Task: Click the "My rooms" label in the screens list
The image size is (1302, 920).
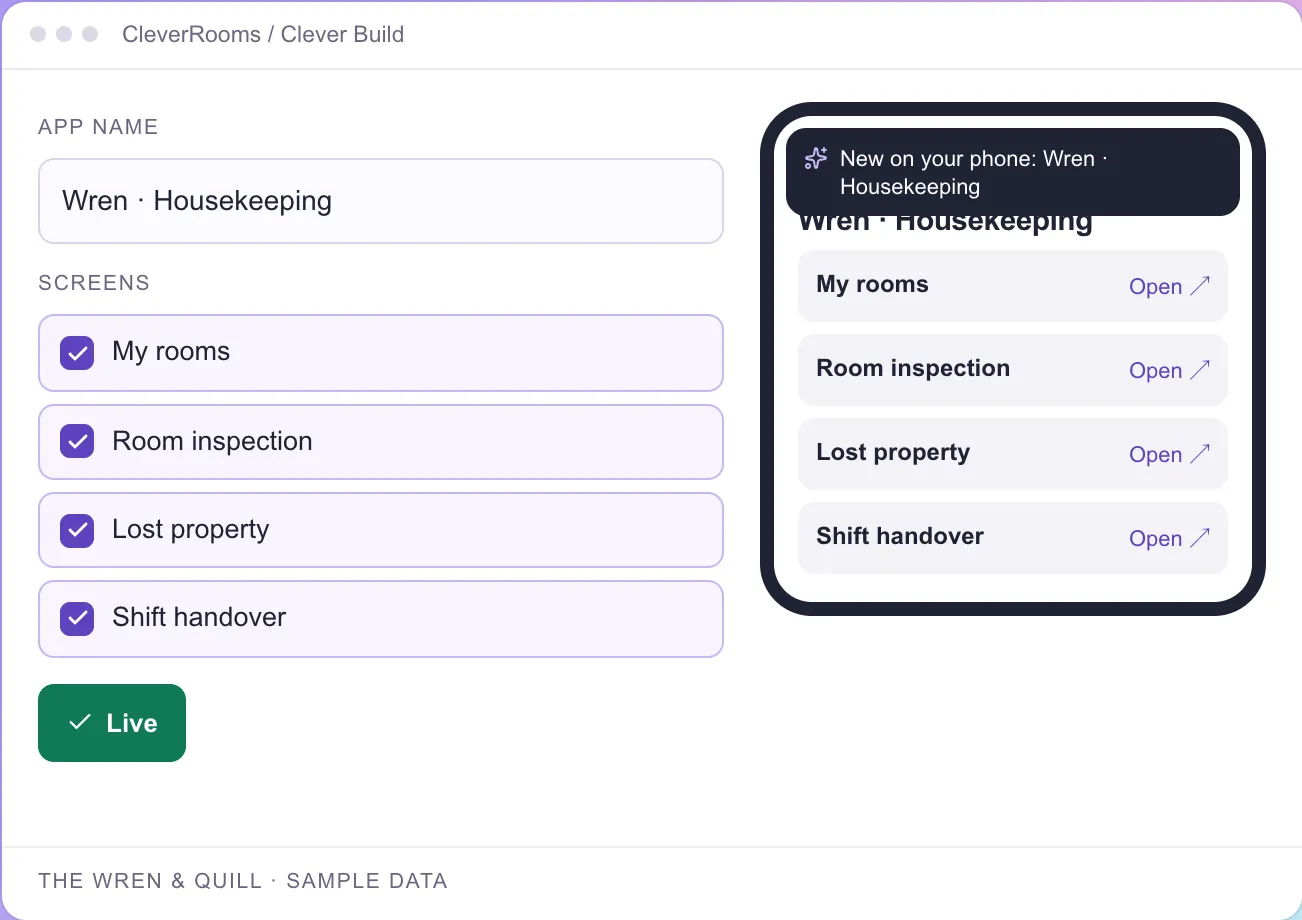Action: tap(171, 352)
